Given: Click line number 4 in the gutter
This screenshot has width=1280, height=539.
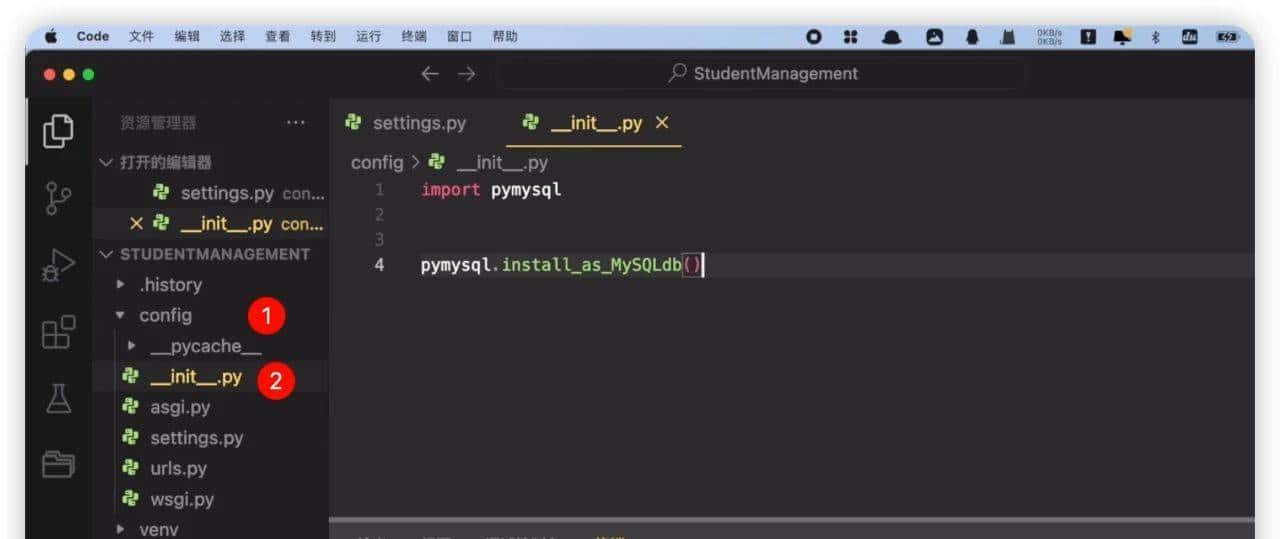Looking at the screenshot, I should click(x=379, y=265).
